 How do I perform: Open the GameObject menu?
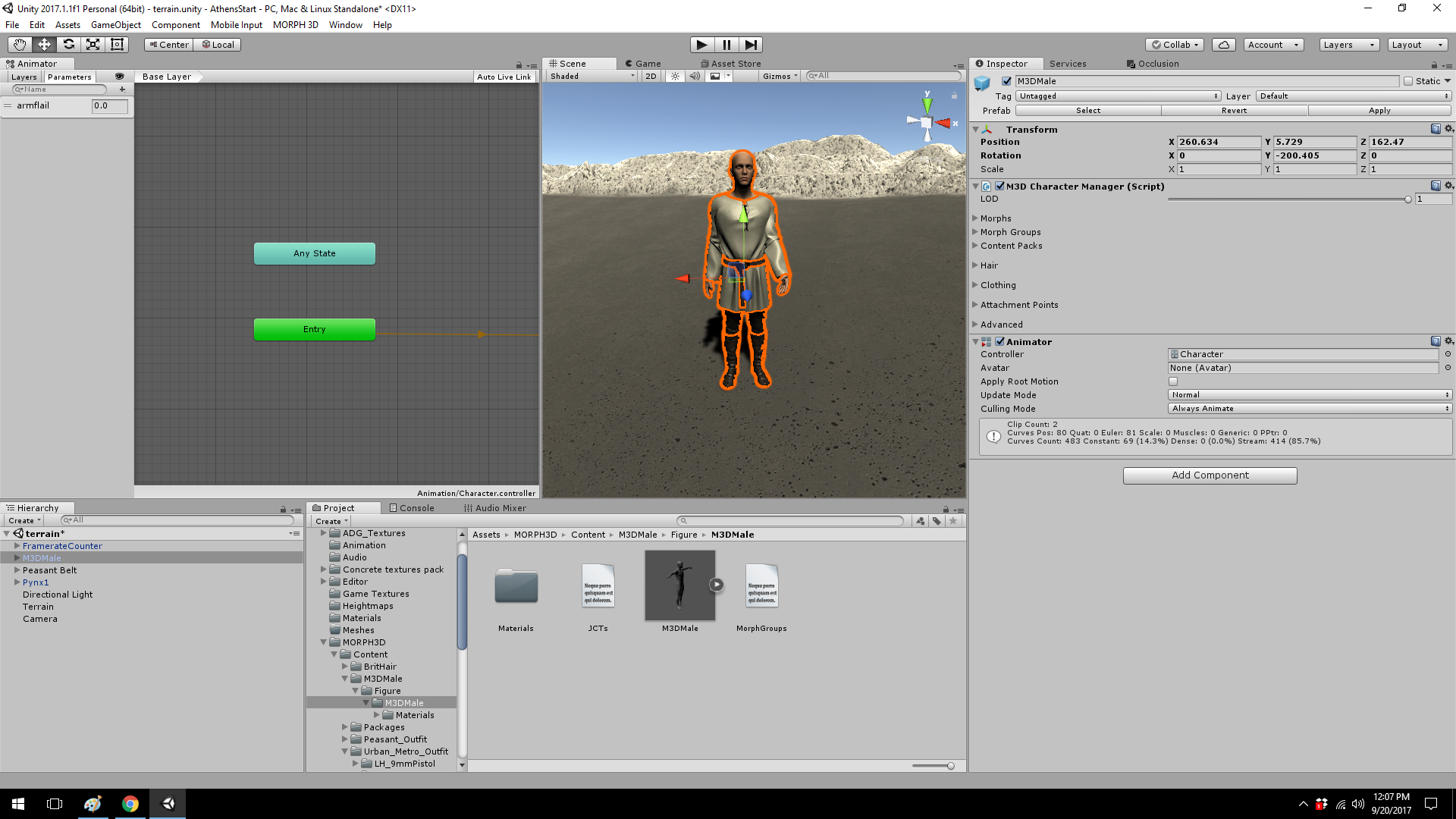pos(115,25)
